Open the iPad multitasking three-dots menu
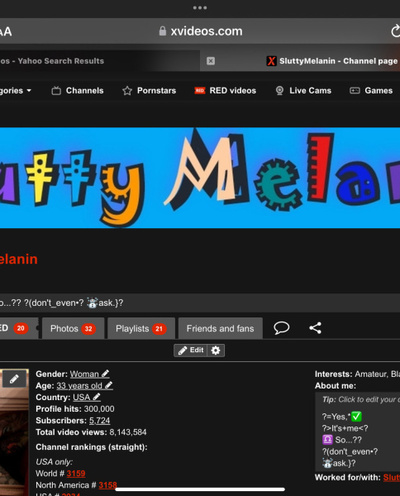The width and height of the screenshot is (400, 496). click(x=200, y=8)
